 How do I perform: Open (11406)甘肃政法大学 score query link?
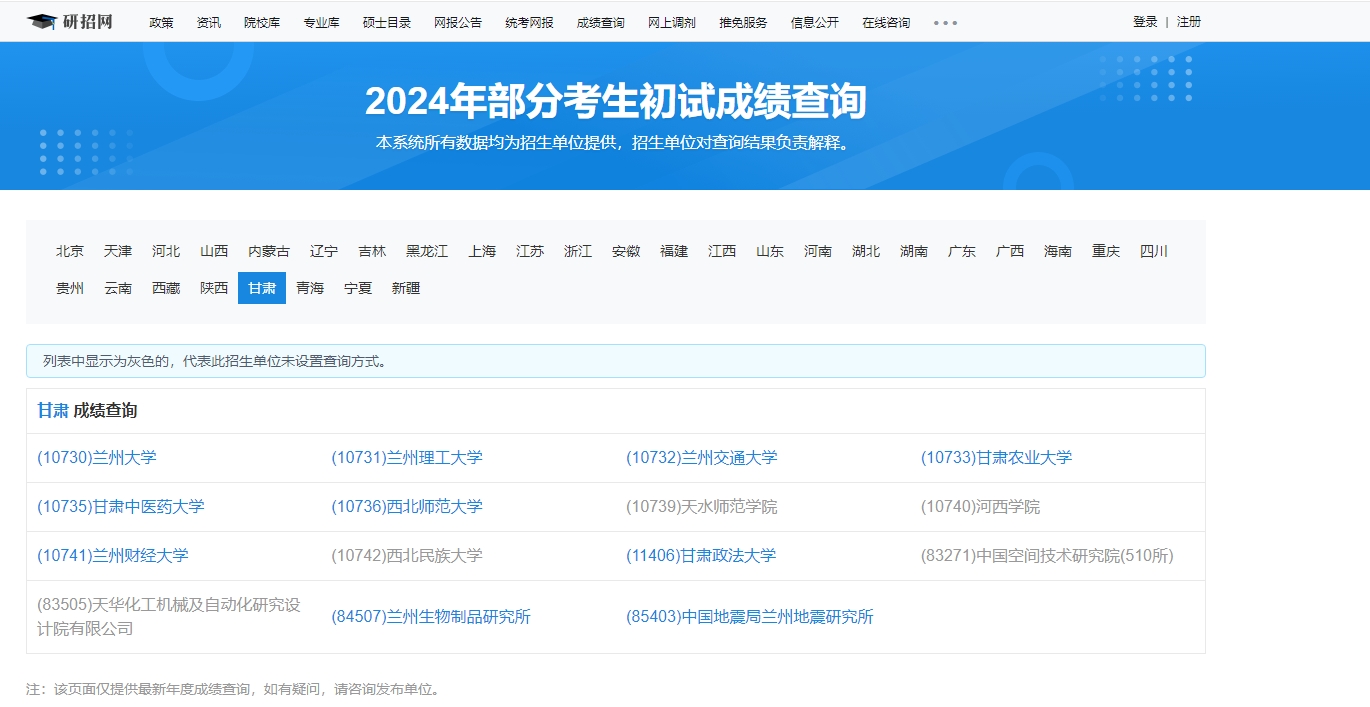point(701,556)
